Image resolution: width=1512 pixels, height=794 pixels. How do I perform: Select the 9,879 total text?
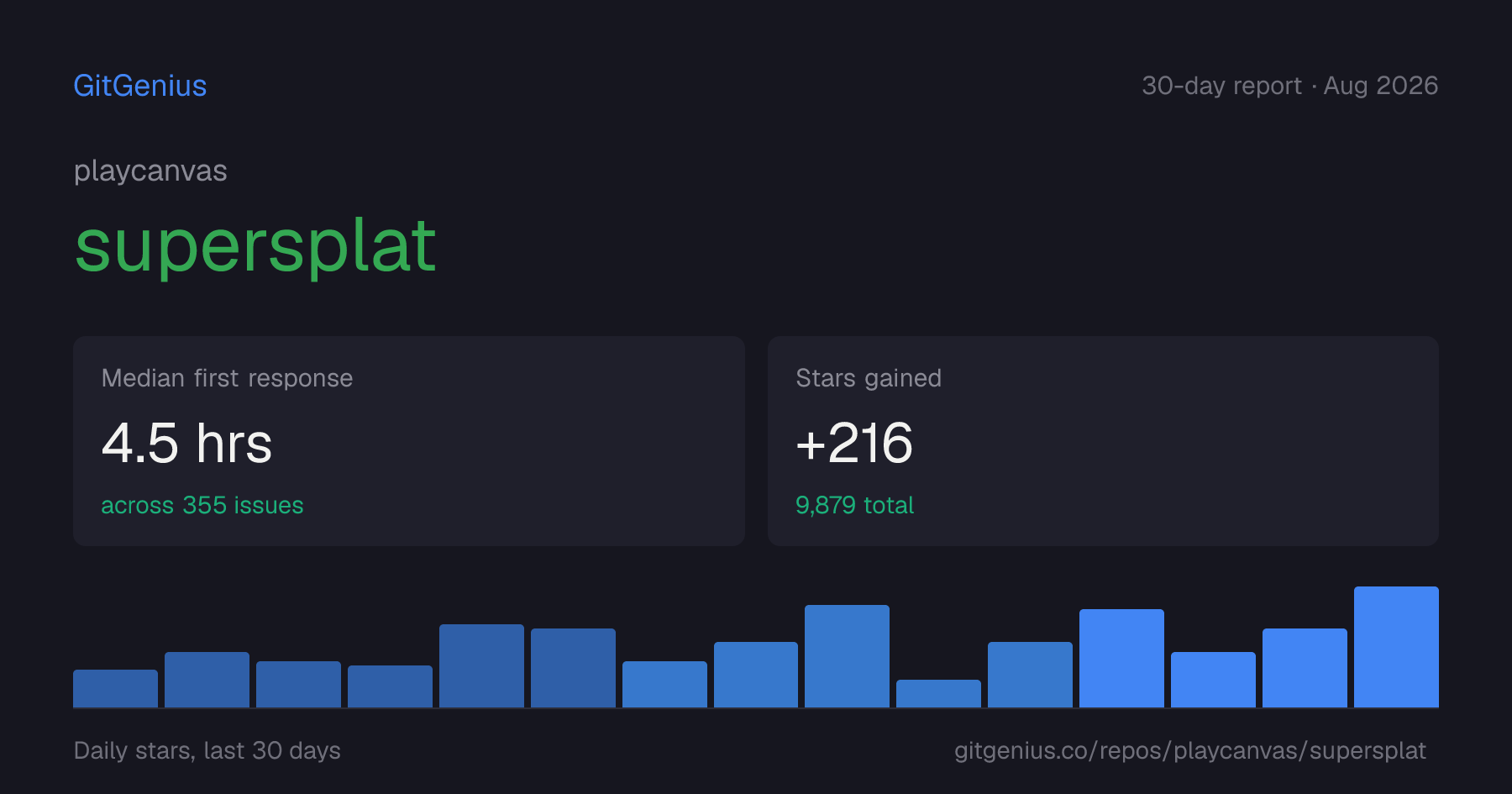854,505
